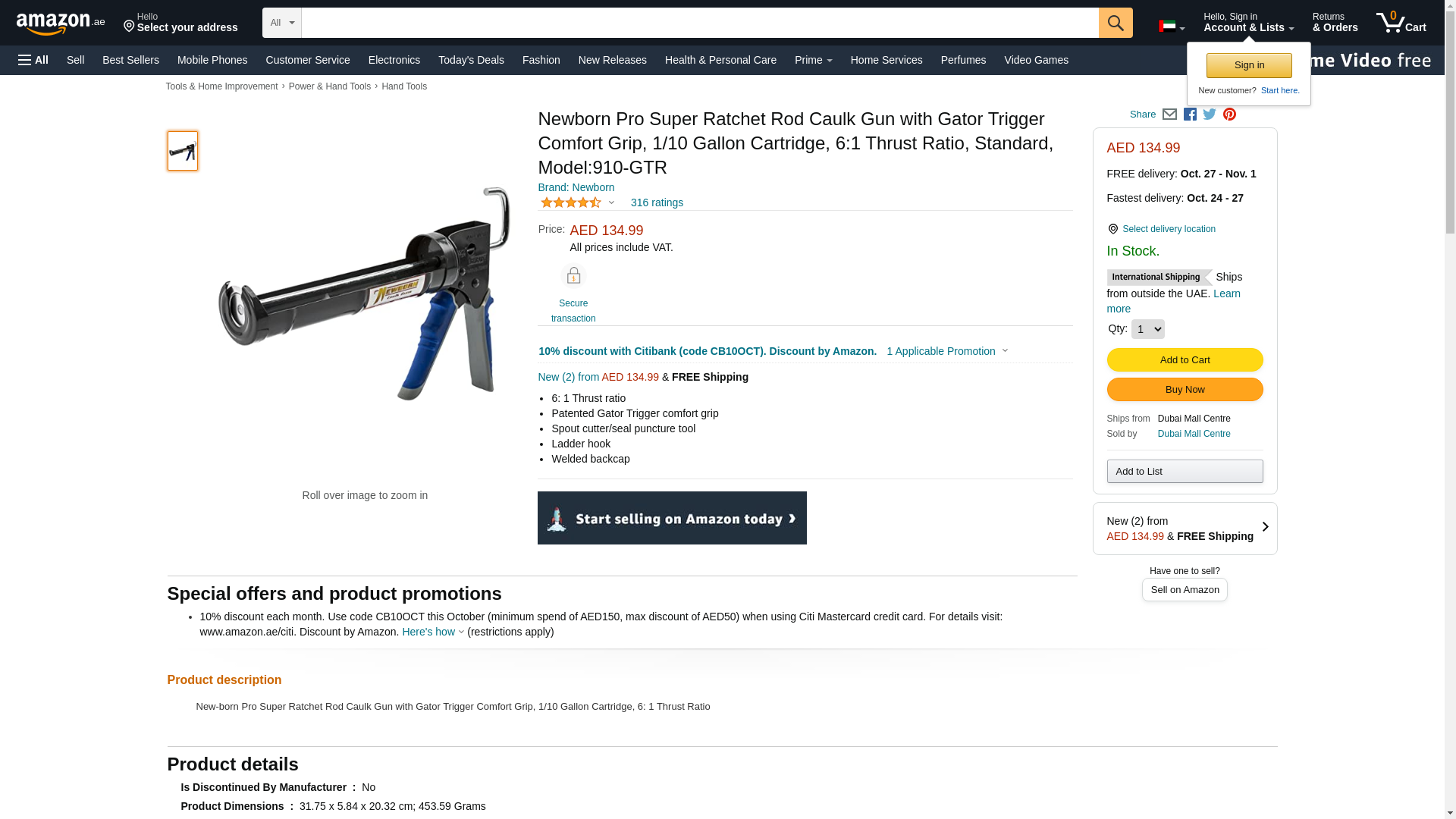Open the Amazon.ae logo home link

point(61,24)
